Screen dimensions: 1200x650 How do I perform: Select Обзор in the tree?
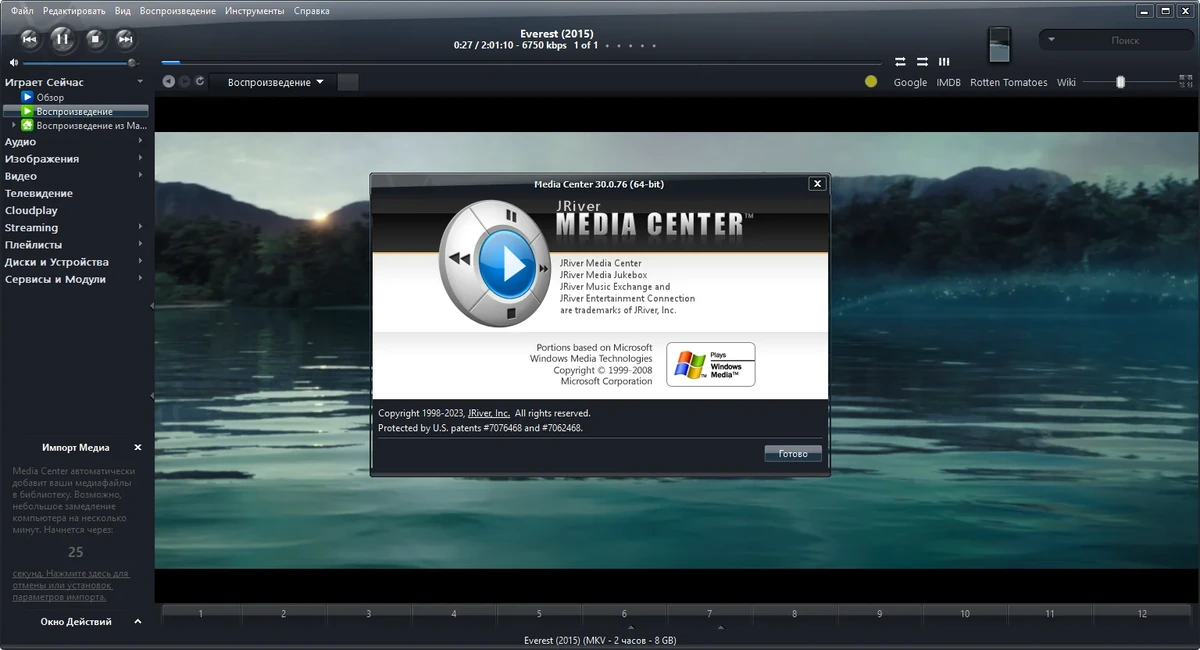(50, 98)
